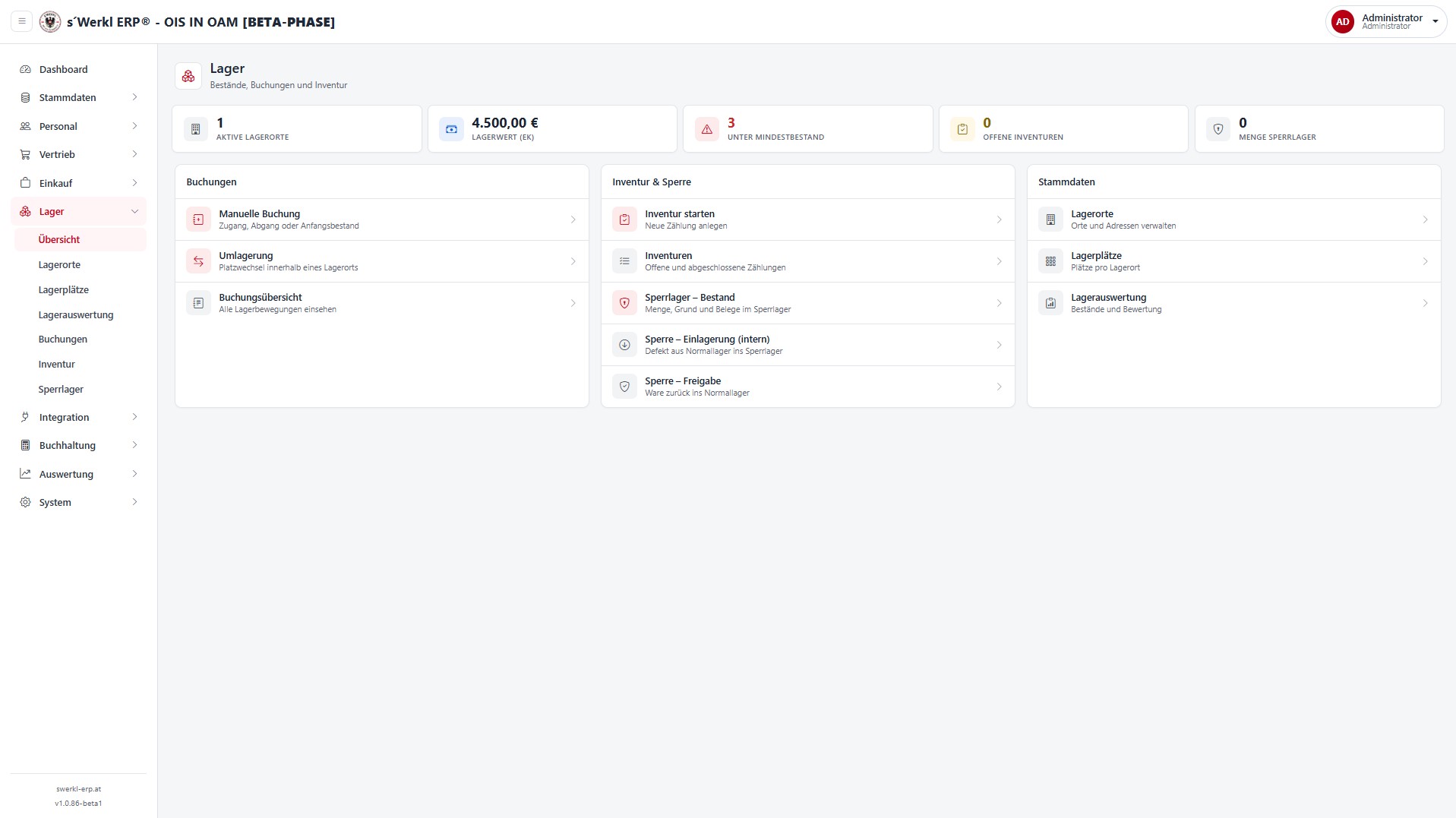
Task: Click the Menge Sperrlager statistic card
Action: pyautogui.click(x=1319, y=129)
